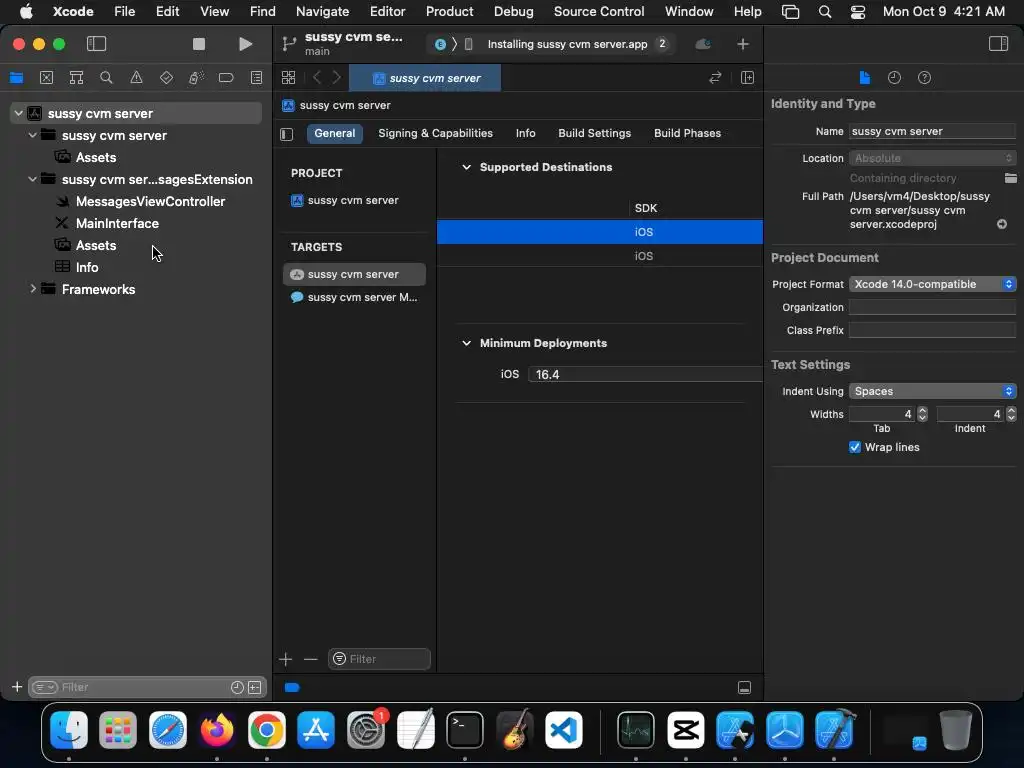This screenshot has width=1024, height=768.
Task: Hide the navigator sidebar
Action: tap(96, 44)
